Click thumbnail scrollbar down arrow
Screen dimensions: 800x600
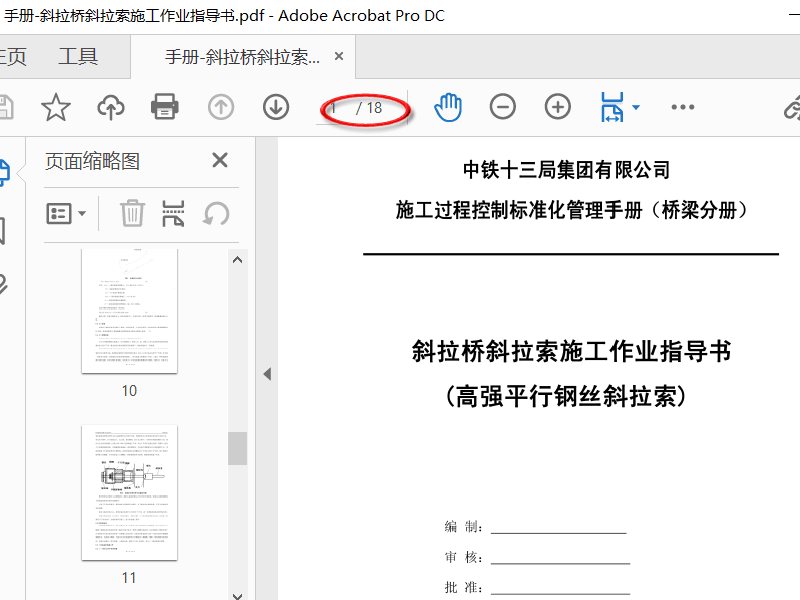point(237,595)
